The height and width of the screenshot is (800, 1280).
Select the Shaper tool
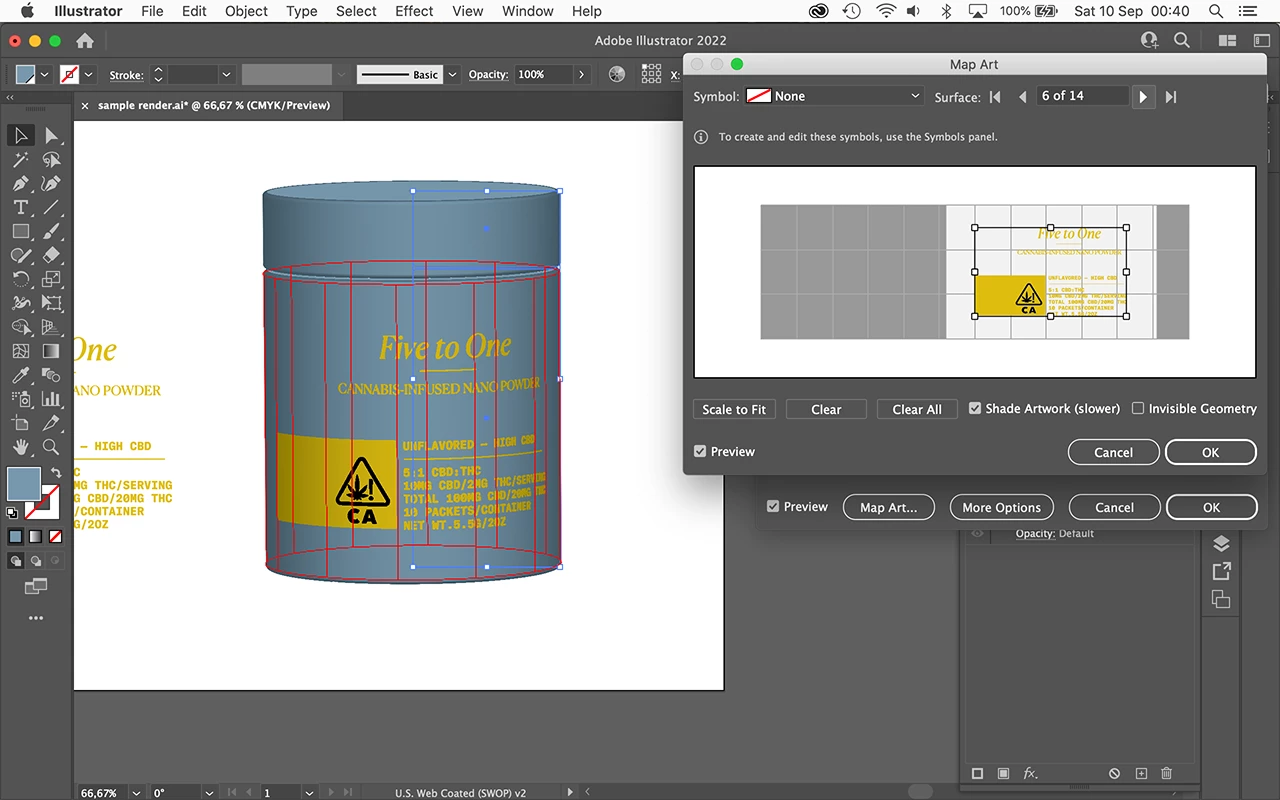(20, 255)
